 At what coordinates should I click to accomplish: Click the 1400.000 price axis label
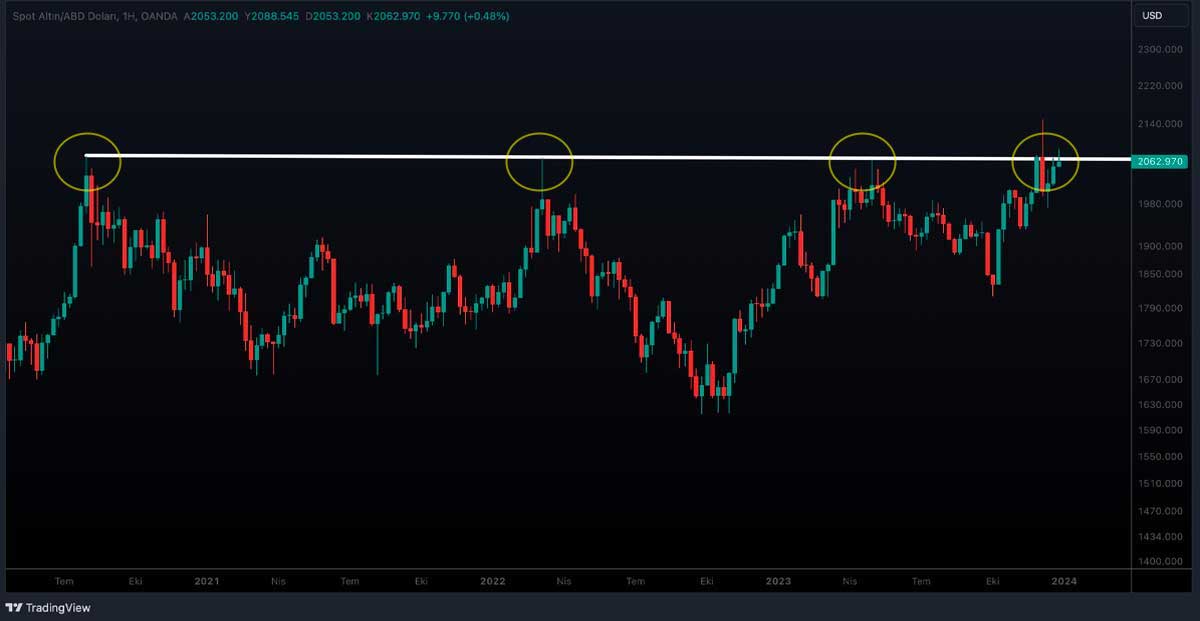(1162, 561)
